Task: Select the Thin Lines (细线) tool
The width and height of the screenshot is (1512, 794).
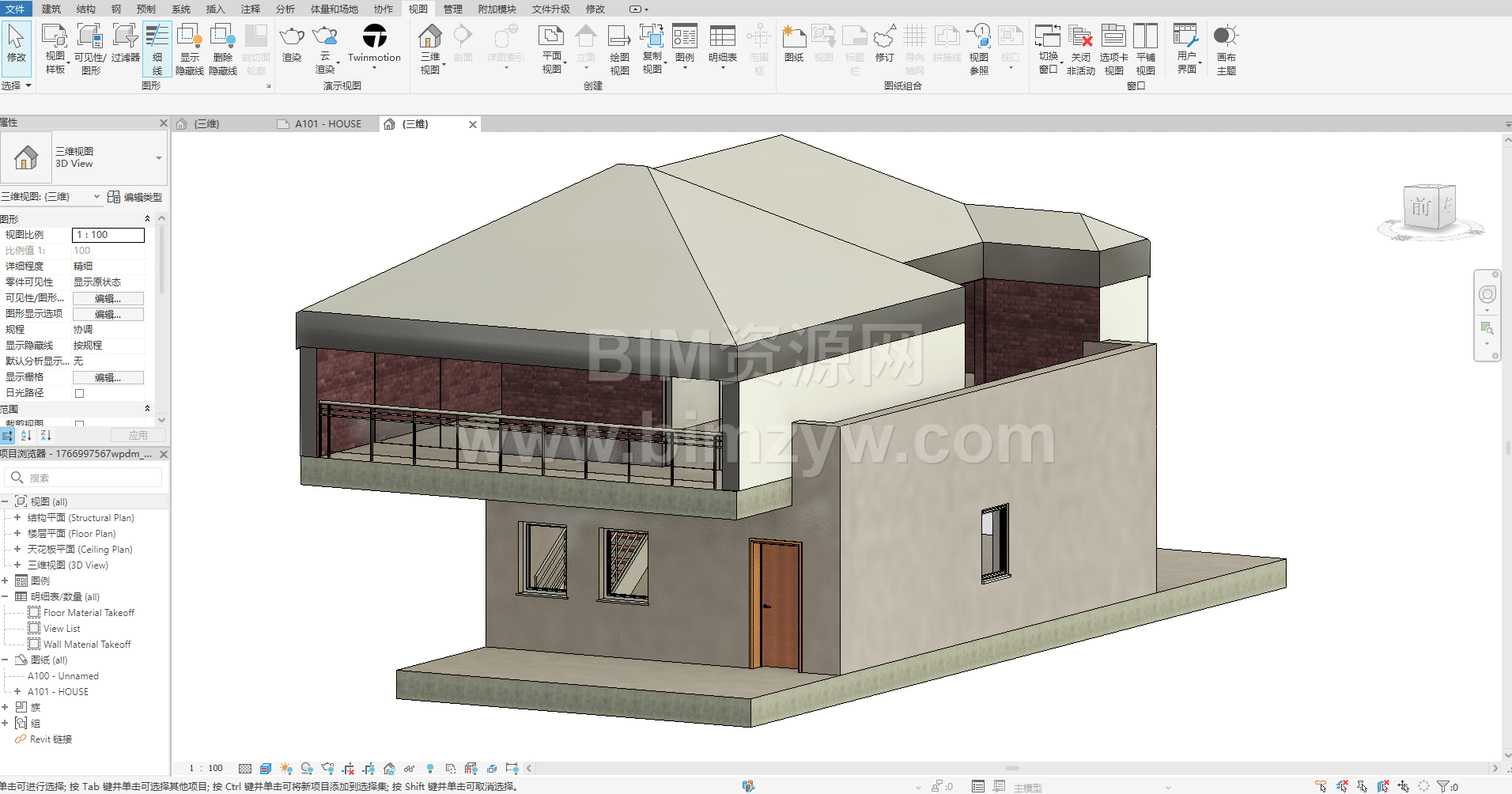Action: click(157, 47)
